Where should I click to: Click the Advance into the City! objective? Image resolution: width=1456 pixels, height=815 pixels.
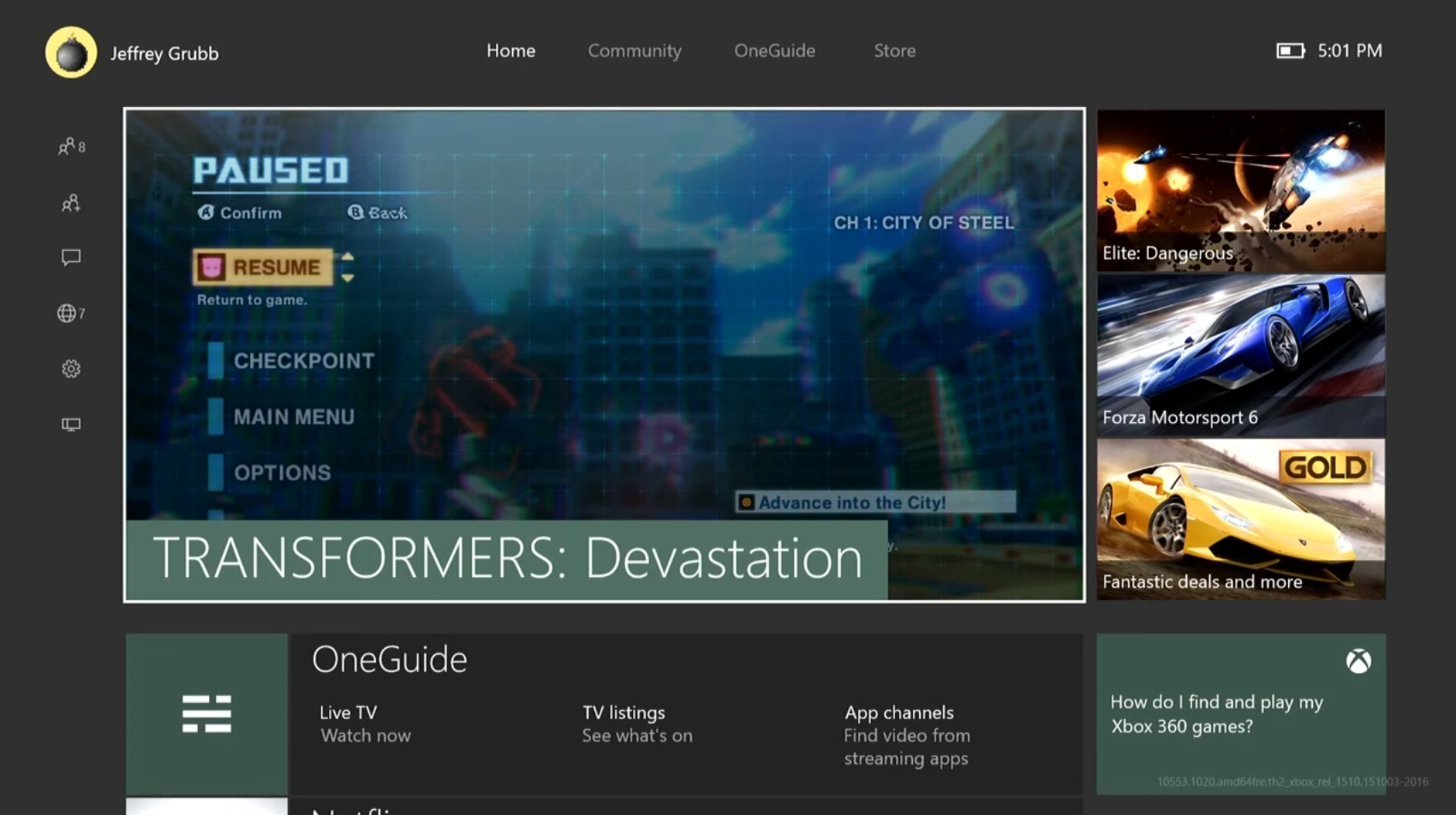(875, 503)
